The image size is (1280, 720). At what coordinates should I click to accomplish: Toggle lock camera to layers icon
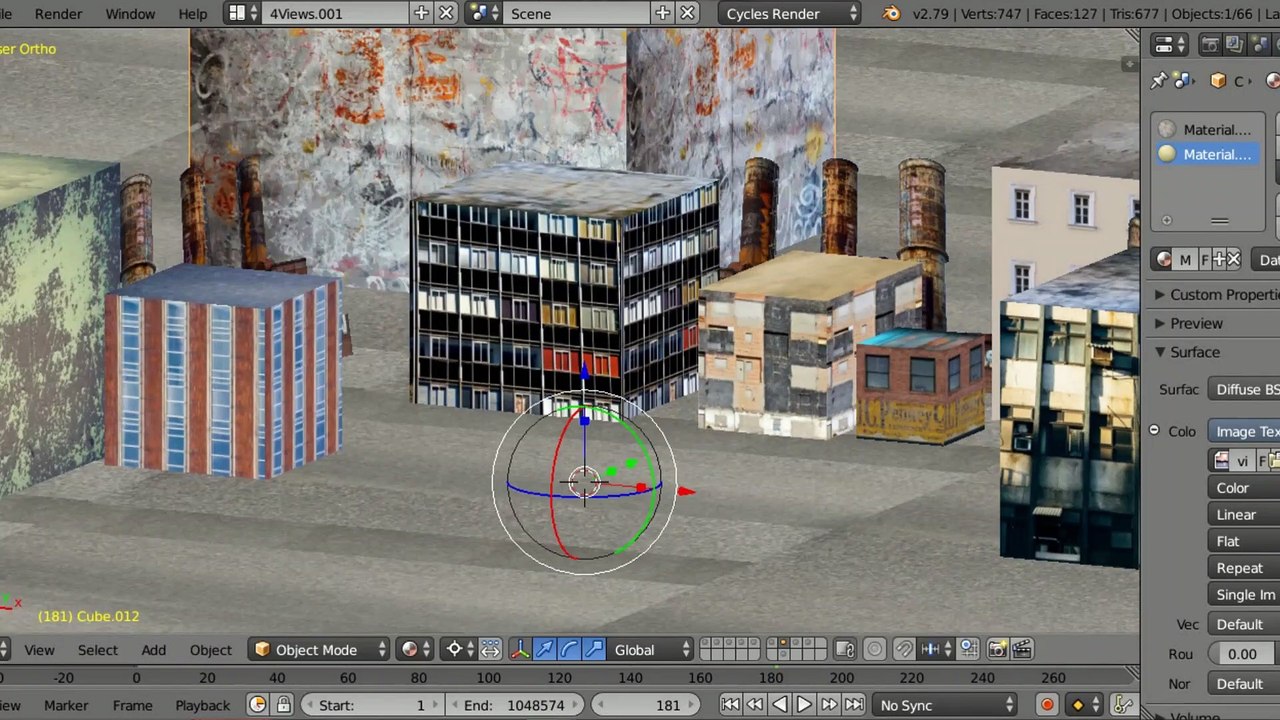844,650
